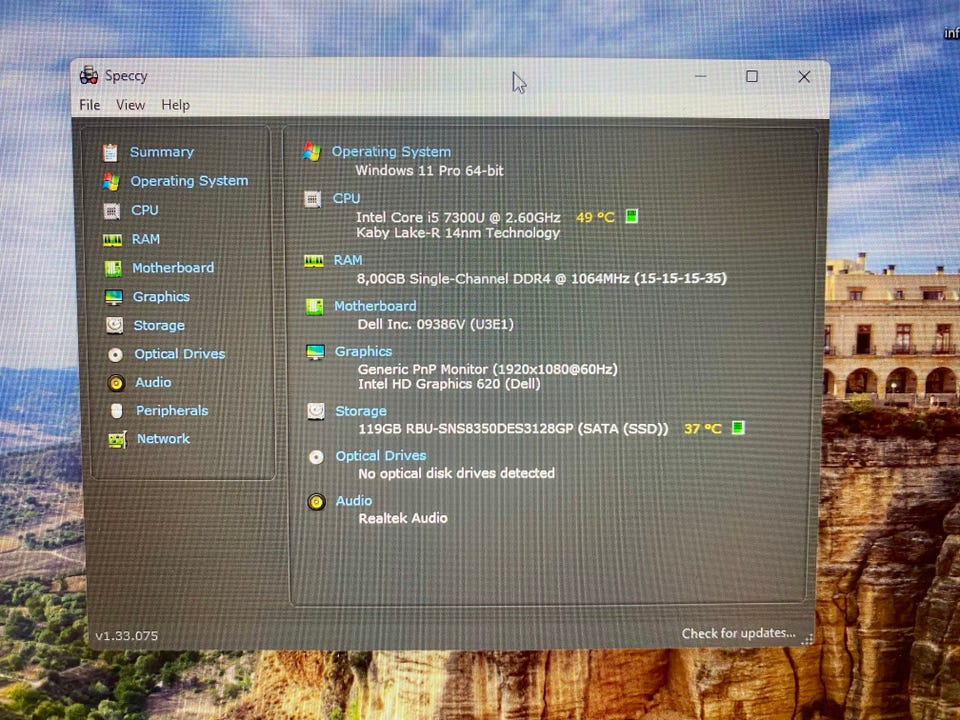960x720 pixels.
Task: Select Optical Drives in the sidebar
Action: click(x=180, y=354)
